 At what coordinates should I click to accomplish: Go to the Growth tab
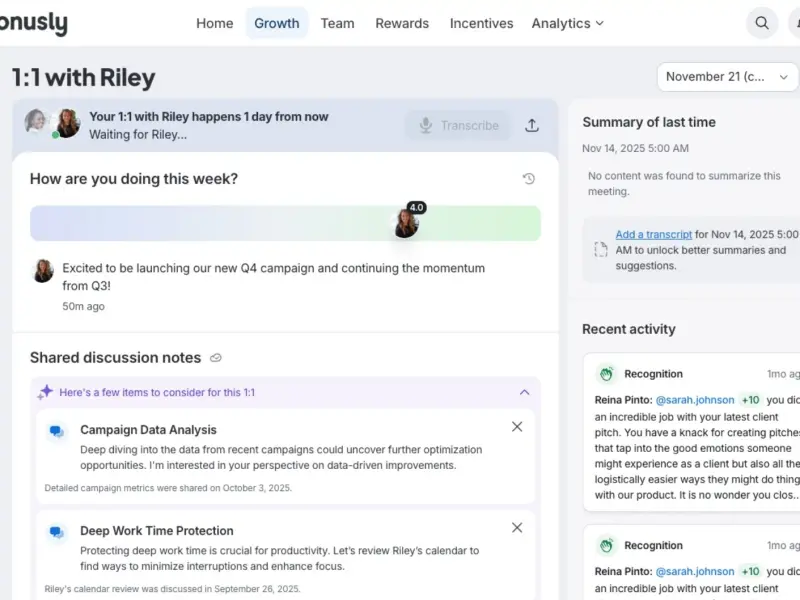click(x=277, y=23)
